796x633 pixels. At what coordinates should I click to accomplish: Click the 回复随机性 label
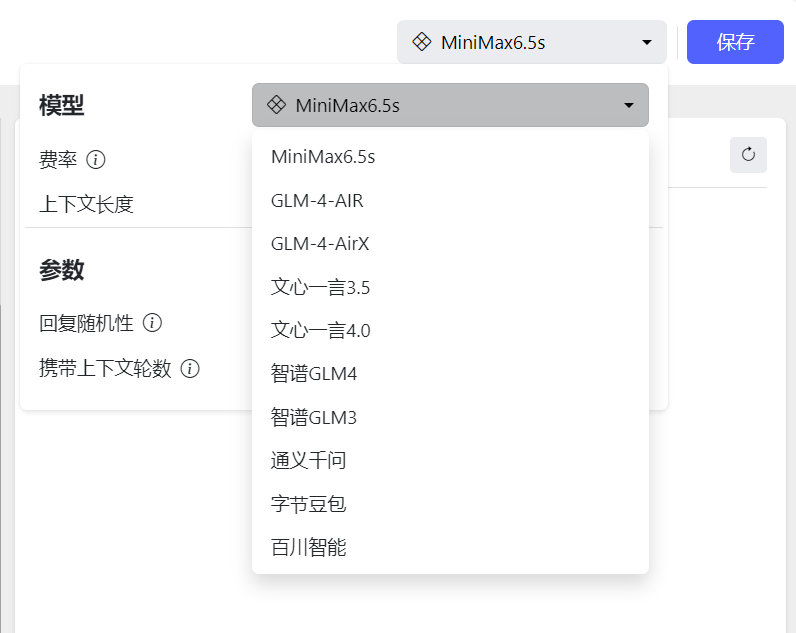point(86,323)
